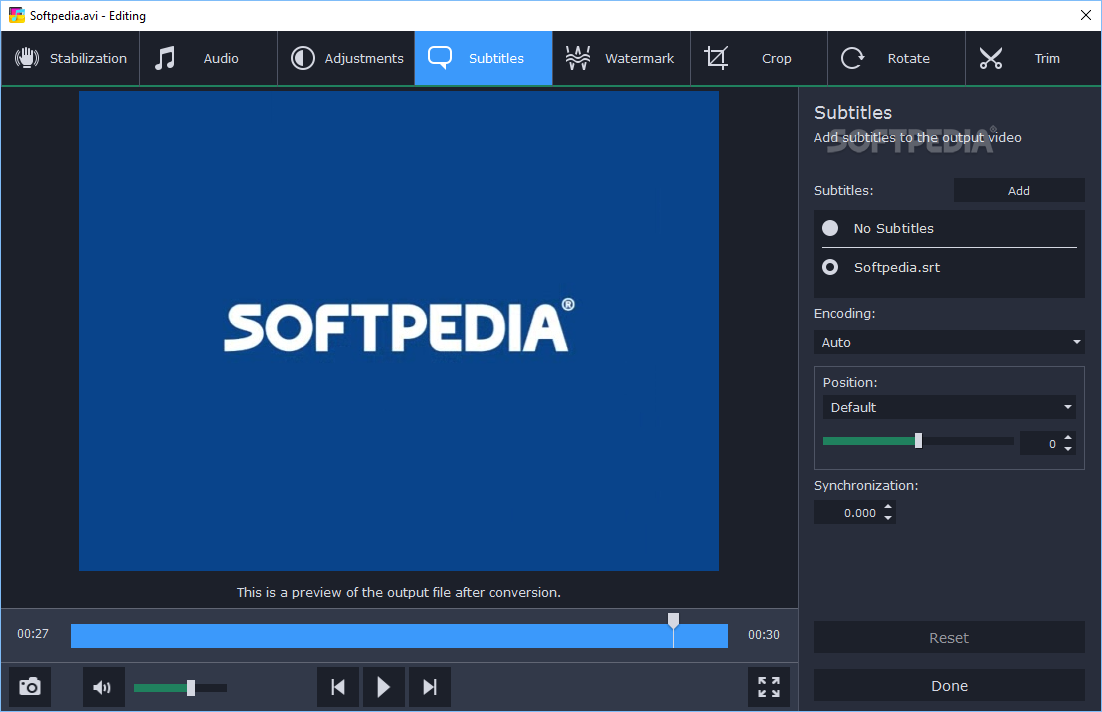Jump to previous frame button
Viewport: 1102px width, 712px height.
[338, 687]
